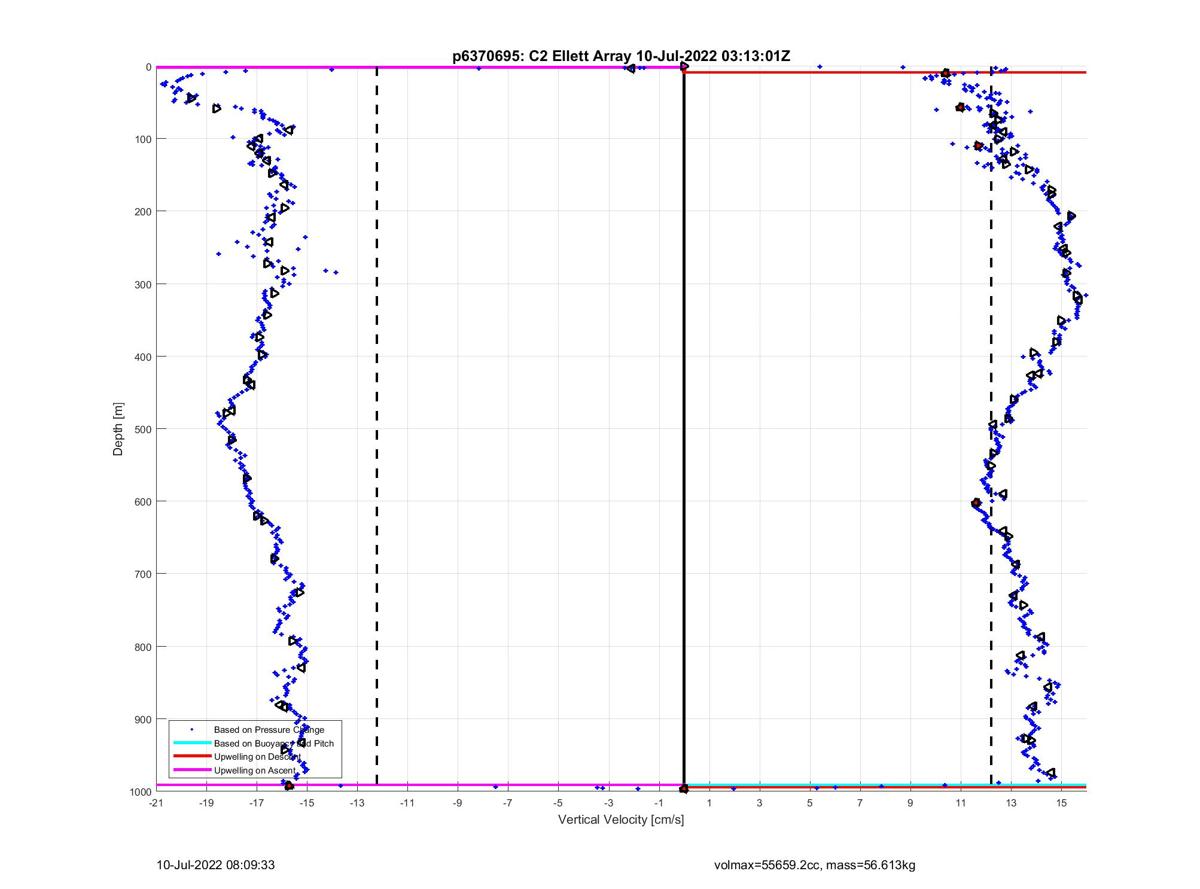Click the depth tick label '100'

[x=143, y=139]
